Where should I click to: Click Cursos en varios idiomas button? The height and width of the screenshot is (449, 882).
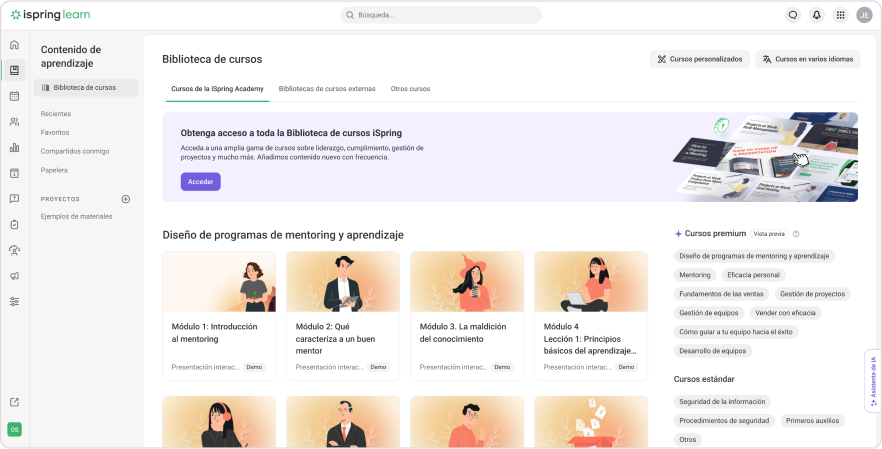click(808, 59)
